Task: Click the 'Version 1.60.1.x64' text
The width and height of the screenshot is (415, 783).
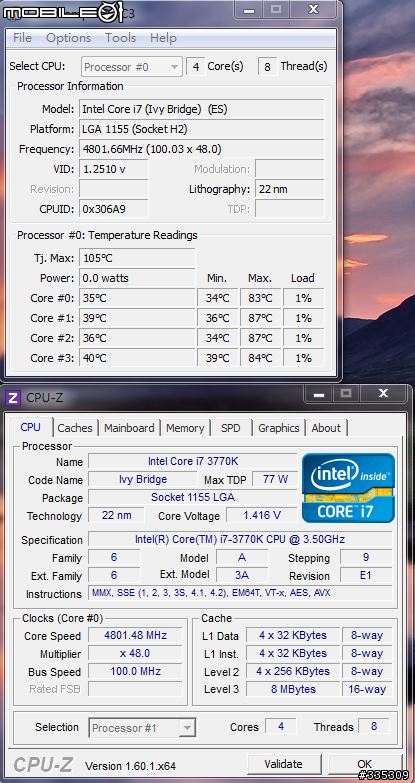Action: point(130,766)
